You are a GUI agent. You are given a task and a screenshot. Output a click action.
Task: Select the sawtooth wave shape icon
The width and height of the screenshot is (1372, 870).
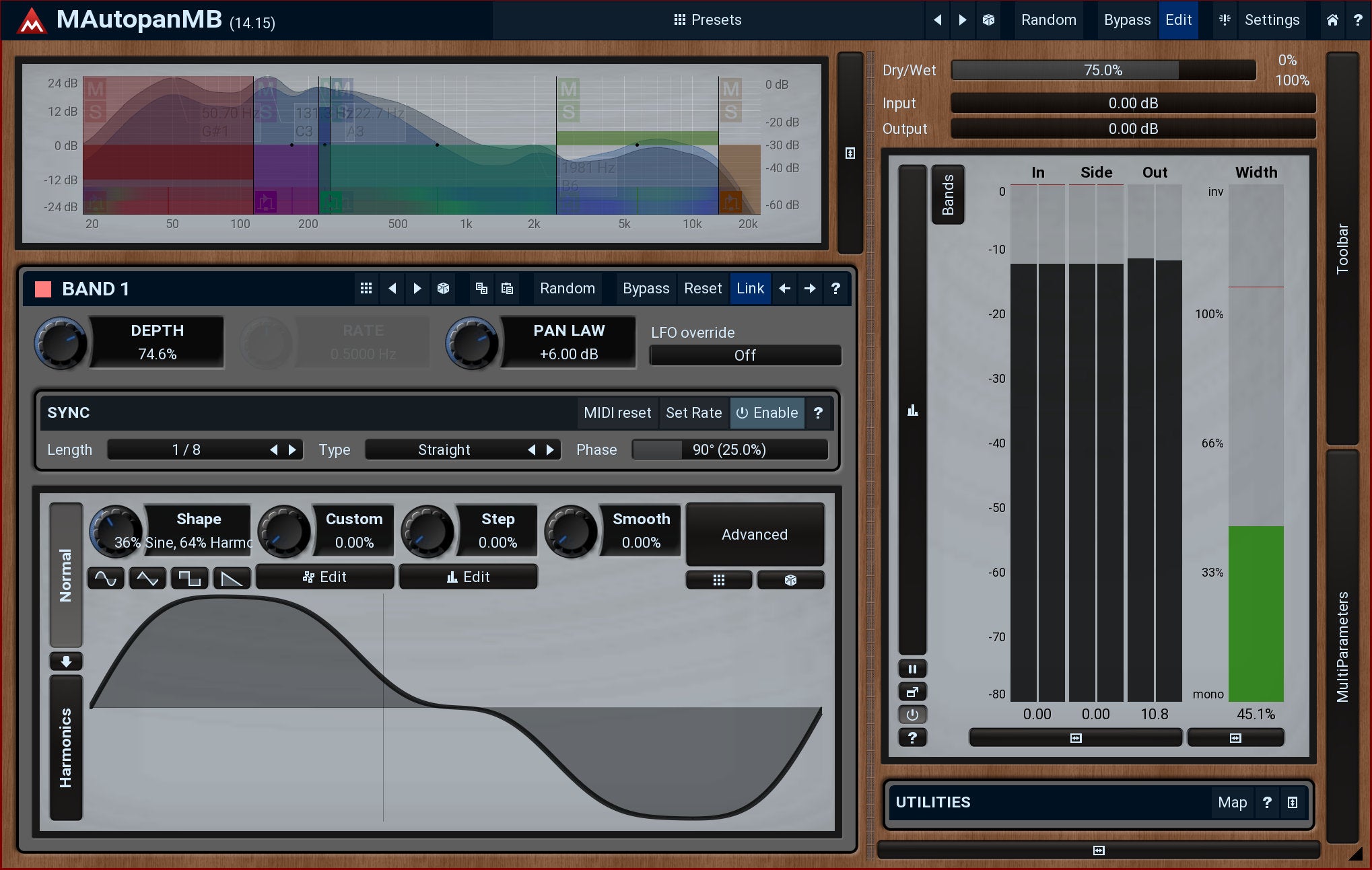coord(232,579)
